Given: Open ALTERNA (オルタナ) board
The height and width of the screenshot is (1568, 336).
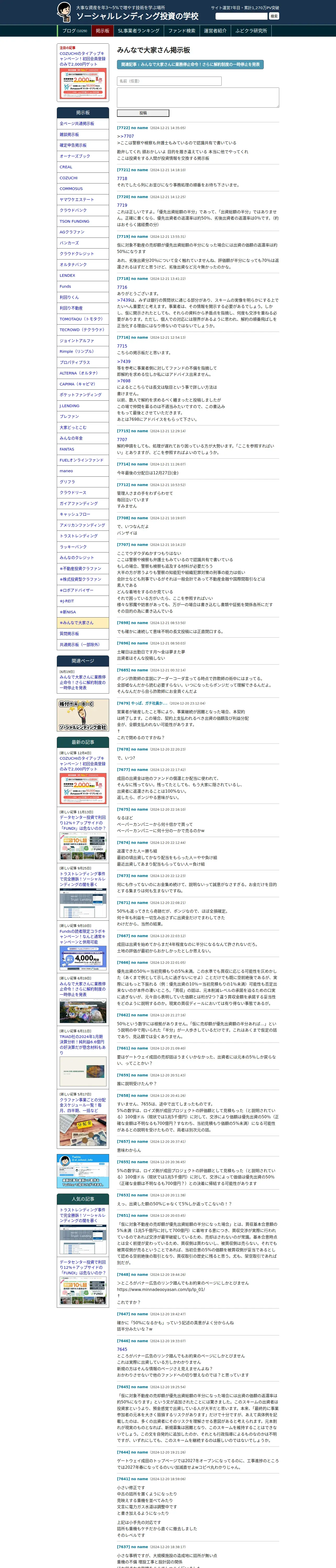Looking at the screenshot, I should click(83, 373).
